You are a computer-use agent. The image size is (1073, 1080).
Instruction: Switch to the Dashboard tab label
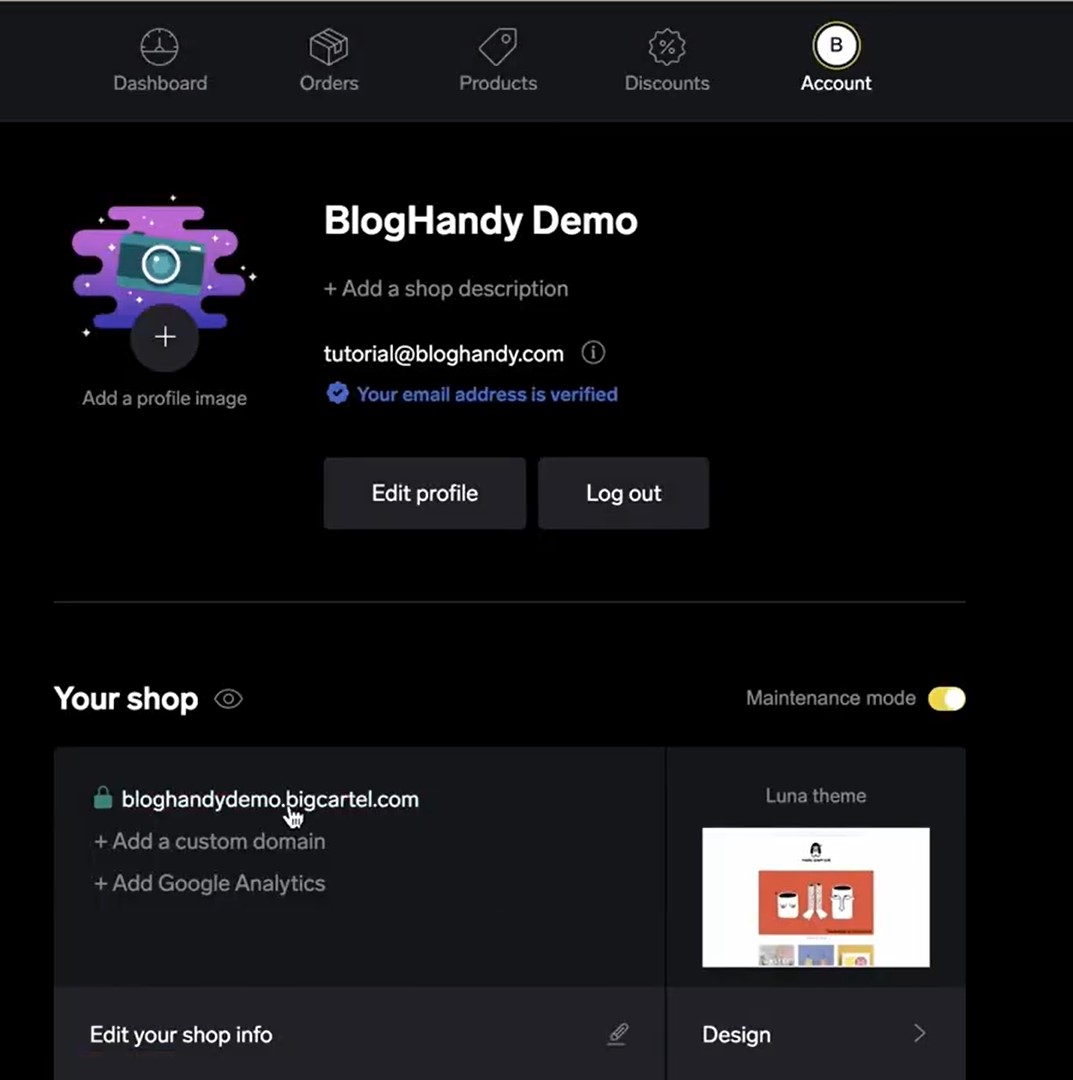pos(160,83)
